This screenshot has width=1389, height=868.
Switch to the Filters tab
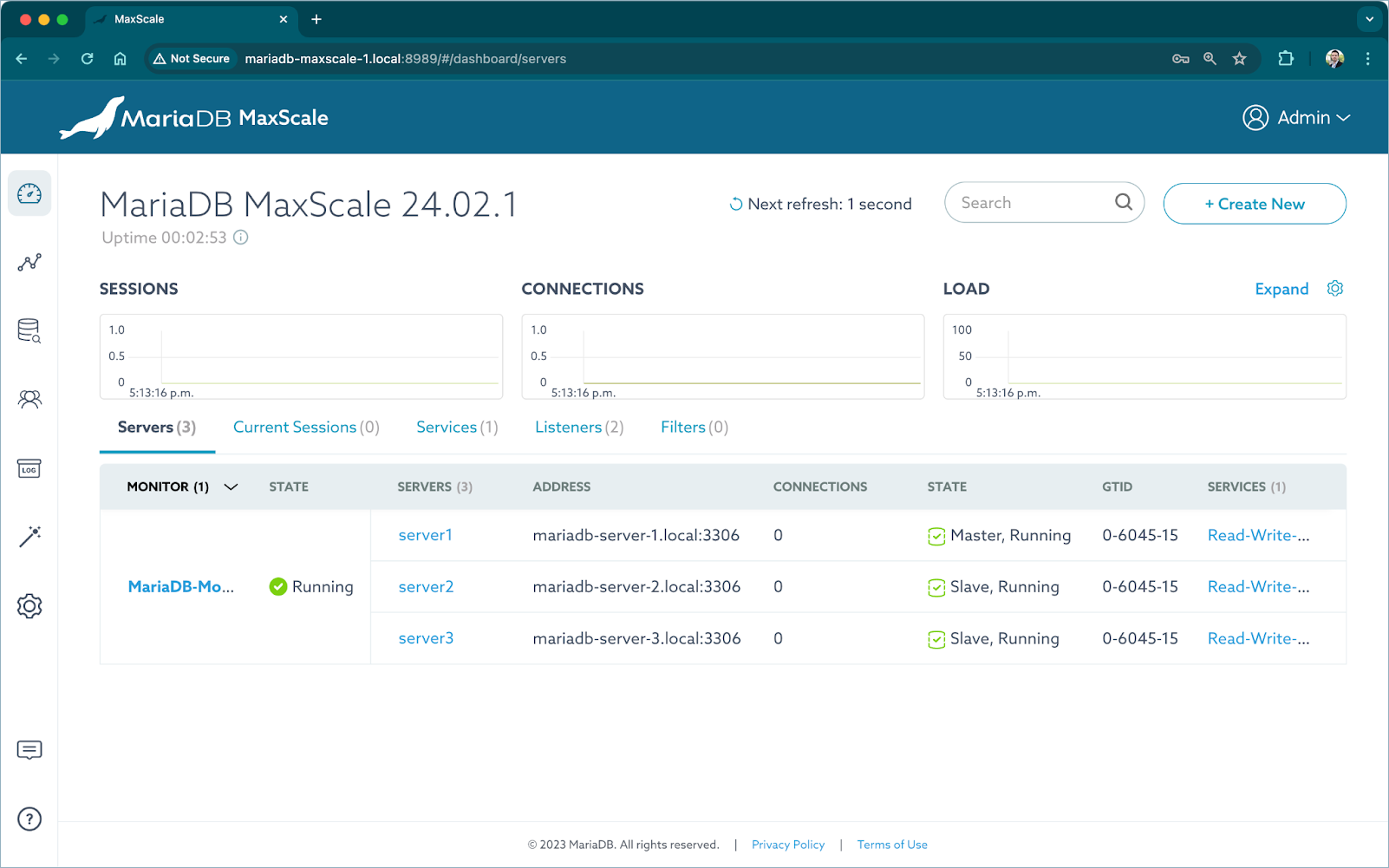(x=693, y=427)
